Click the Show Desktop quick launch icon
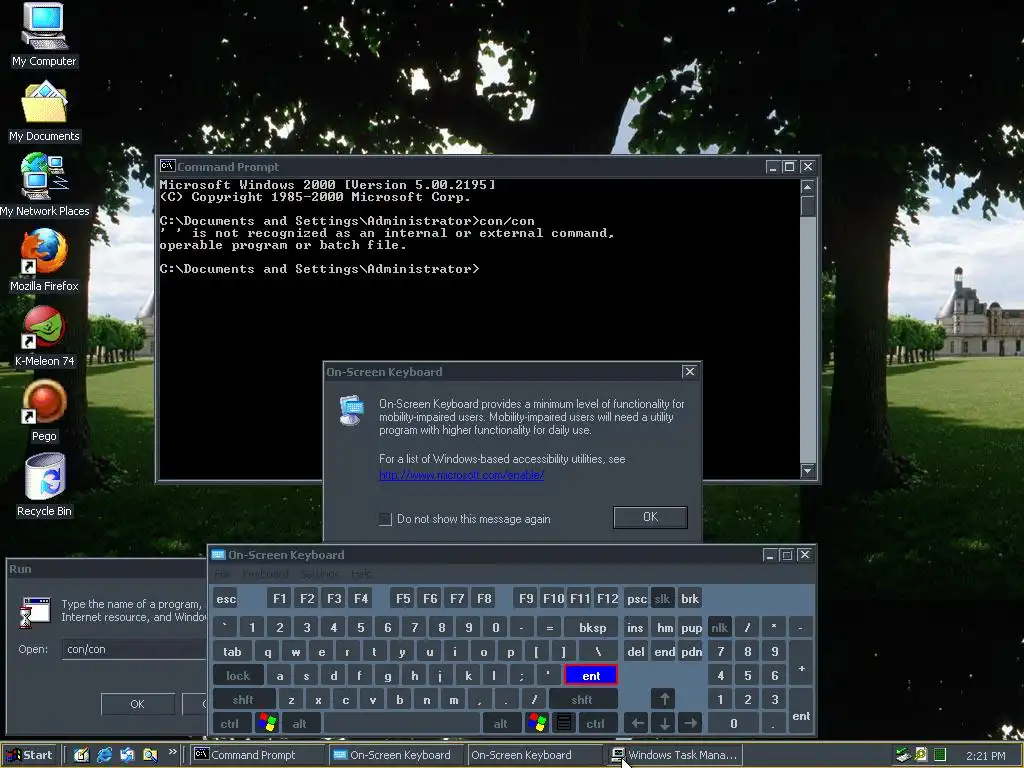1024x768 pixels. (81, 755)
